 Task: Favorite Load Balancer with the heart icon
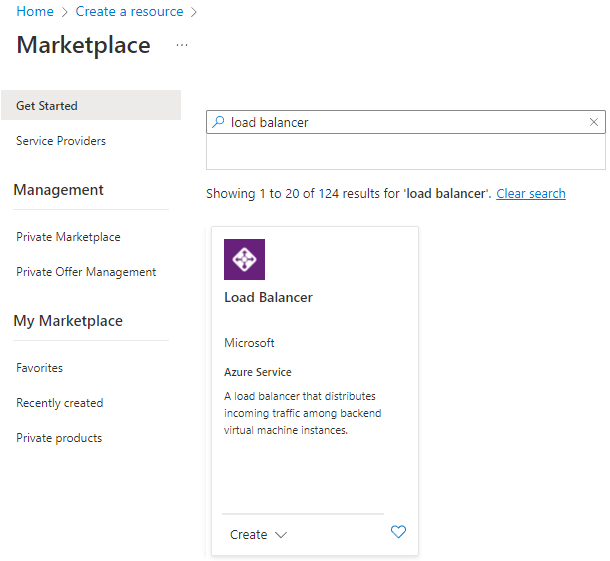click(x=398, y=532)
